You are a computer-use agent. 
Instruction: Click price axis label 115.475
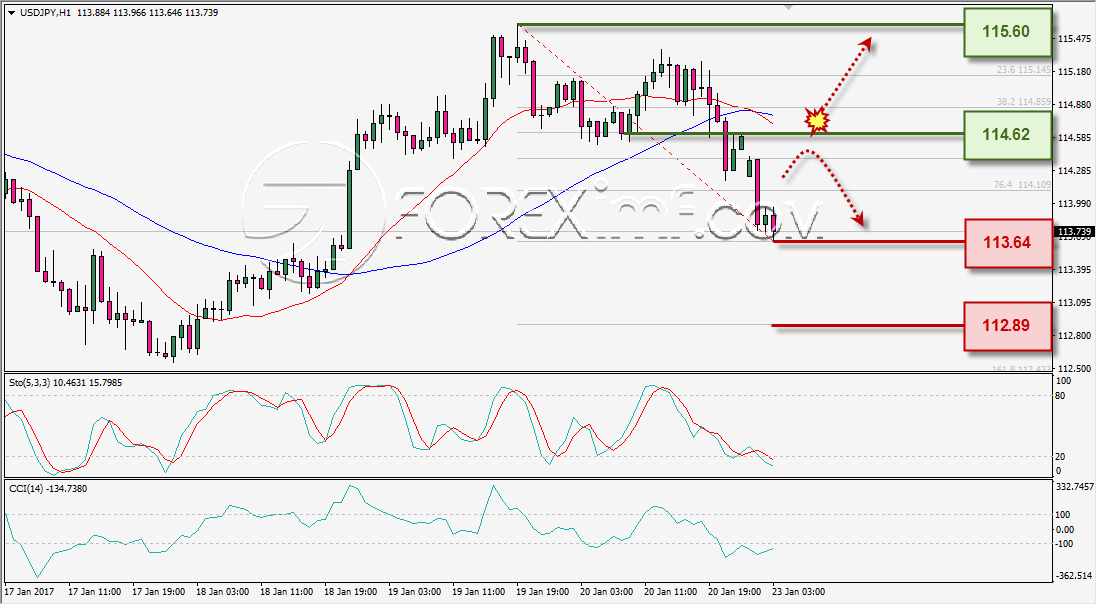(1075, 38)
